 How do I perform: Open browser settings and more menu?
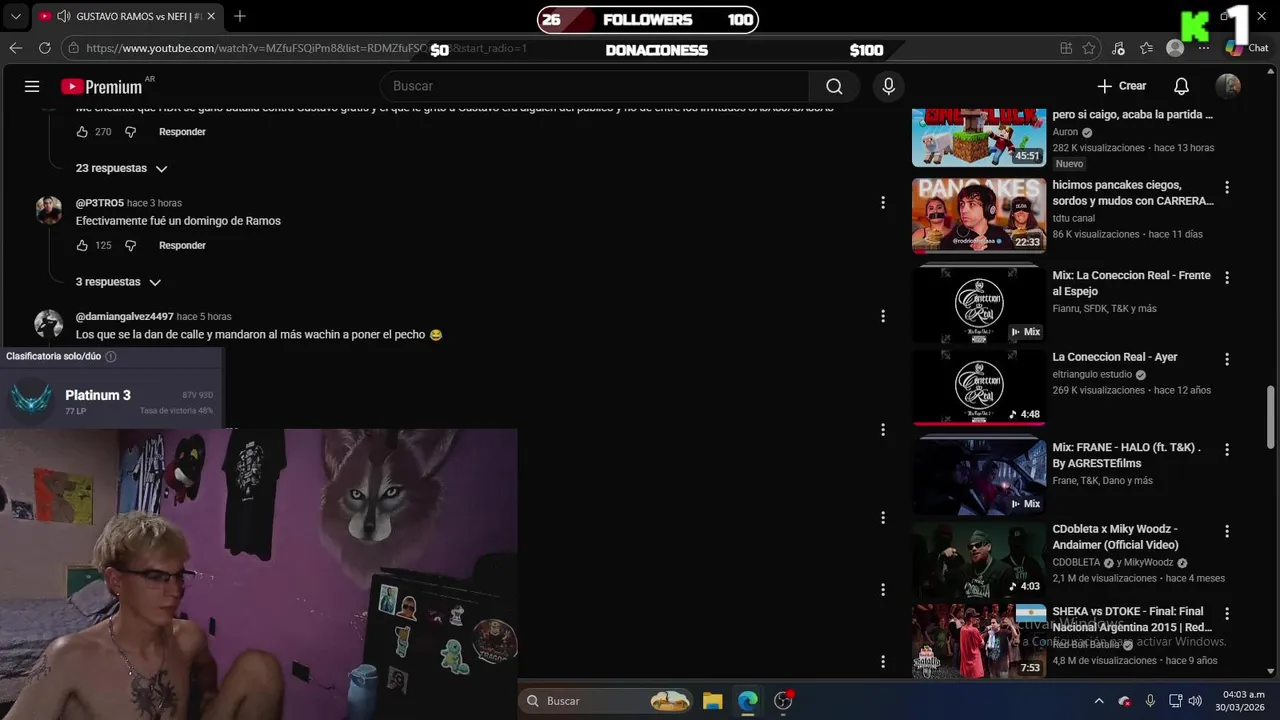pyautogui.click(x=1204, y=48)
